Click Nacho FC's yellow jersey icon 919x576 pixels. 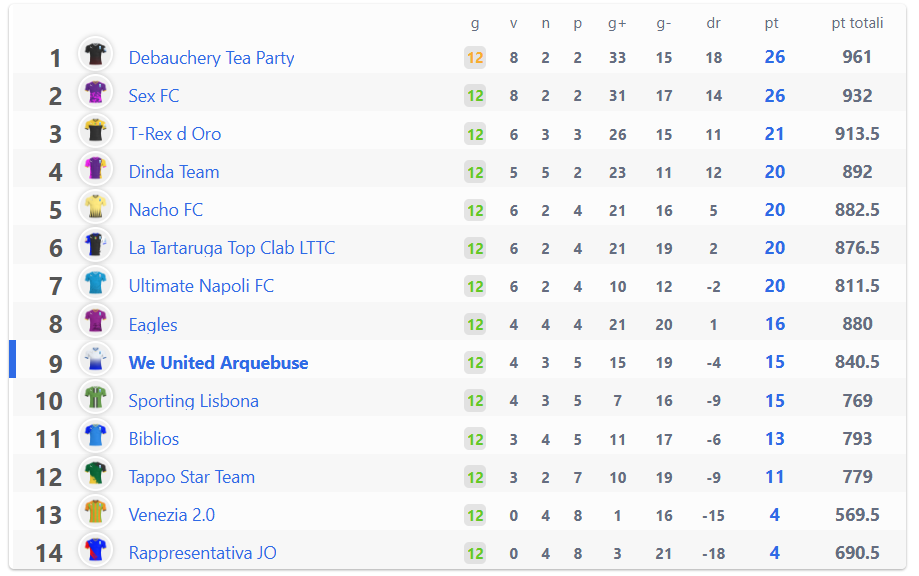[x=95, y=207]
